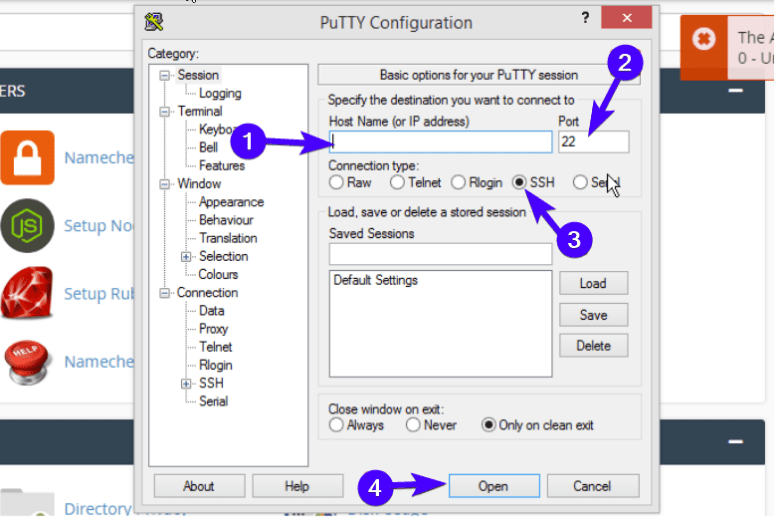Expand the SSH tree node under Connection
Viewport: 775px width, 518px height.
[186, 384]
